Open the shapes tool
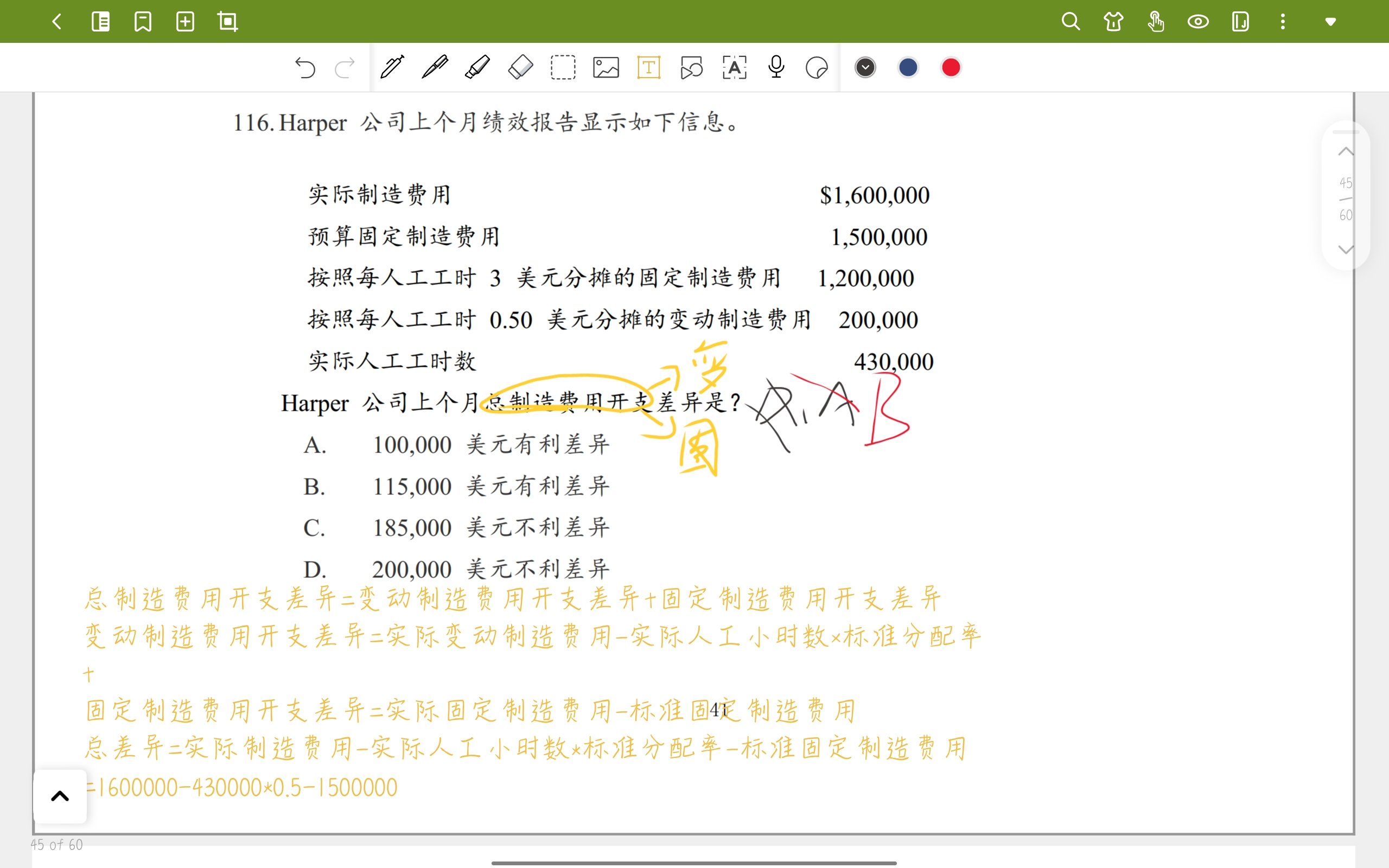This screenshot has width=1389, height=868. [x=691, y=67]
